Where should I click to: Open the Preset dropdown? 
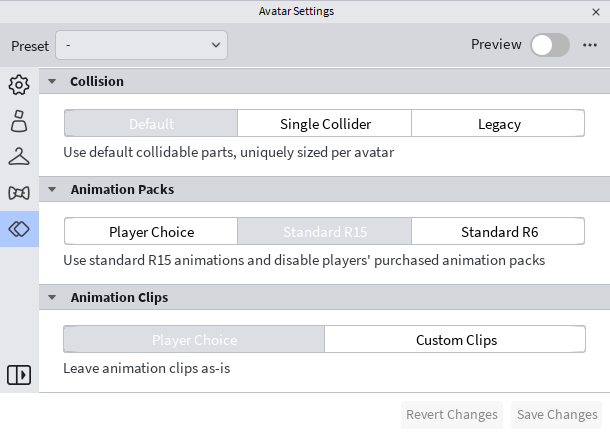tap(142, 45)
